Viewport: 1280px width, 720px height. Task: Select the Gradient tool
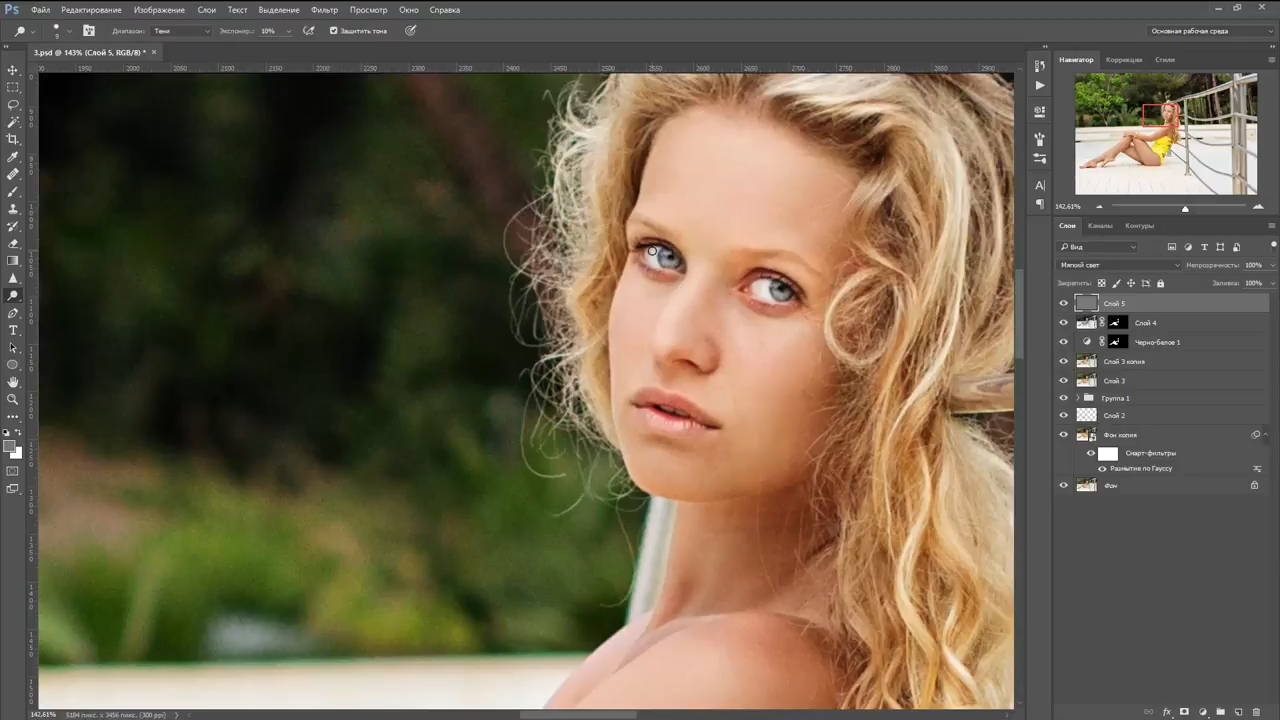(x=13, y=261)
